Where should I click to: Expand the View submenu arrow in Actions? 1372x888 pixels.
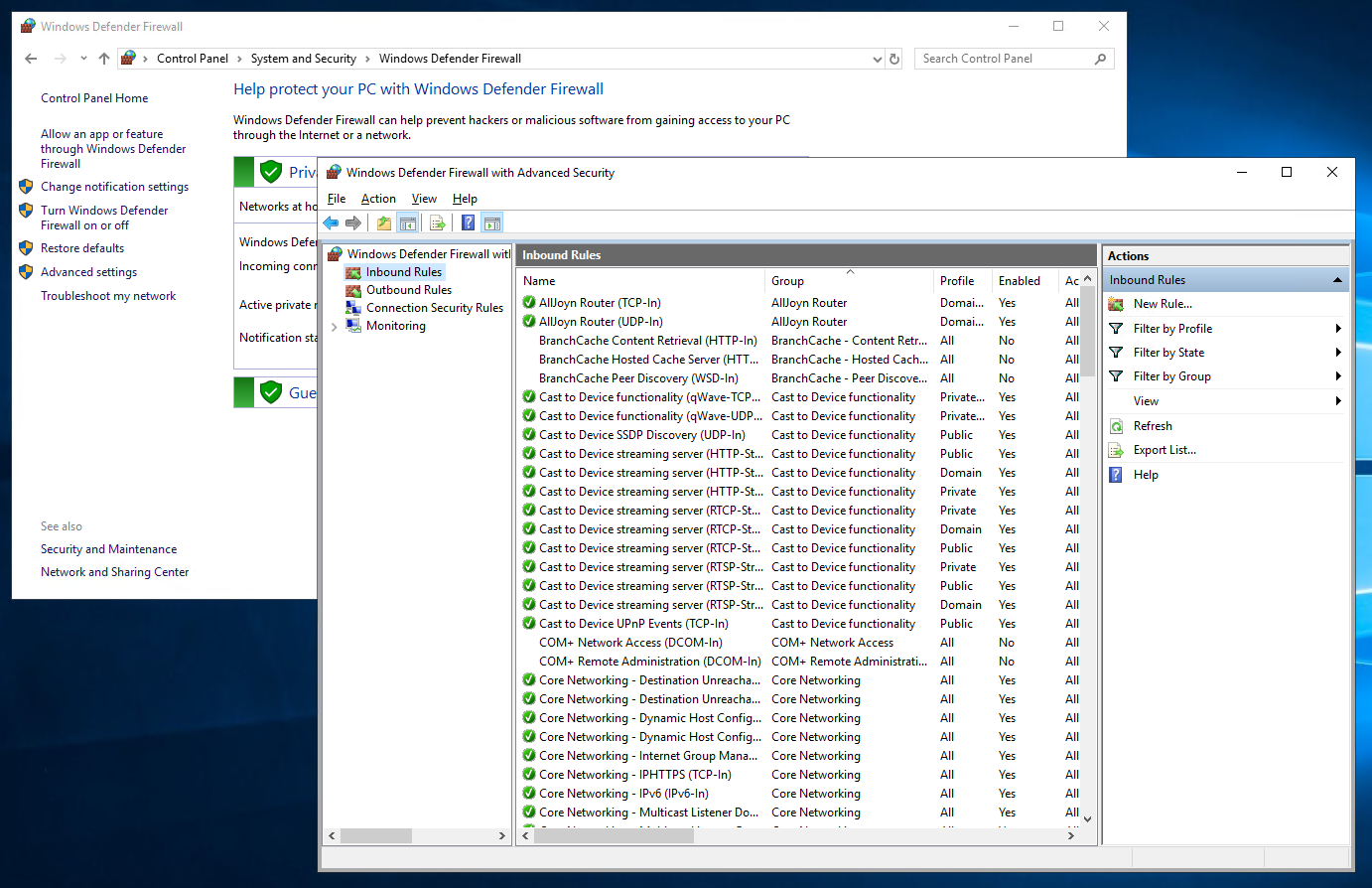(x=1338, y=401)
